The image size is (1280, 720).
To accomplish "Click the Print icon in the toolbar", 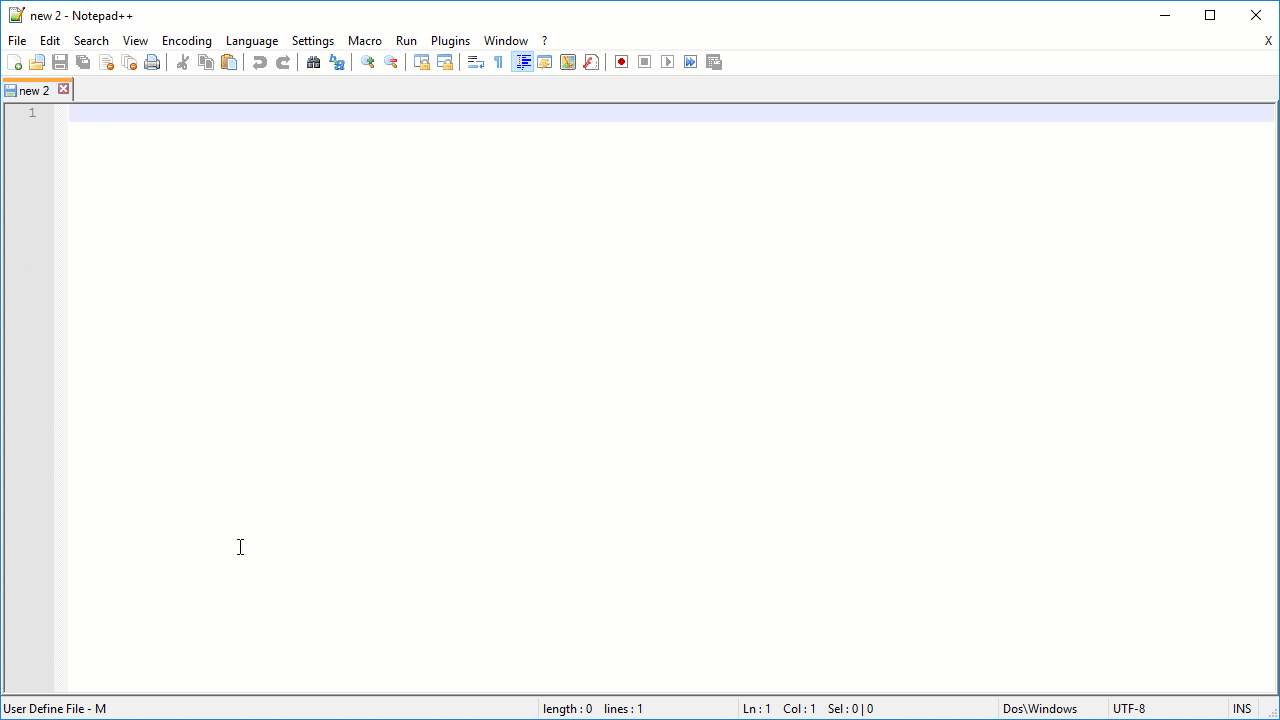I will tap(152, 62).
